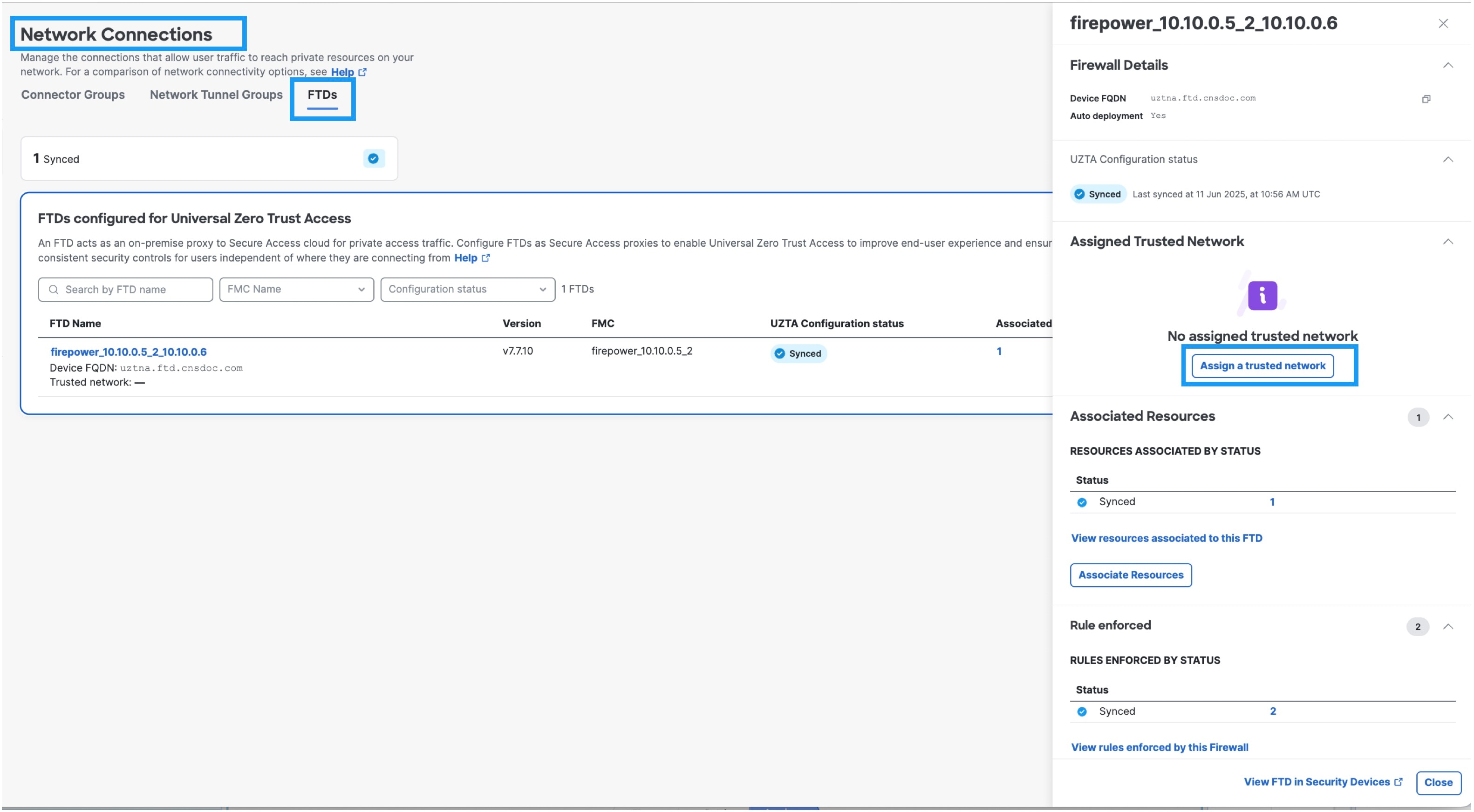Select the FTDs tab
Screen dimensions: 1474x812
(322, 95)
